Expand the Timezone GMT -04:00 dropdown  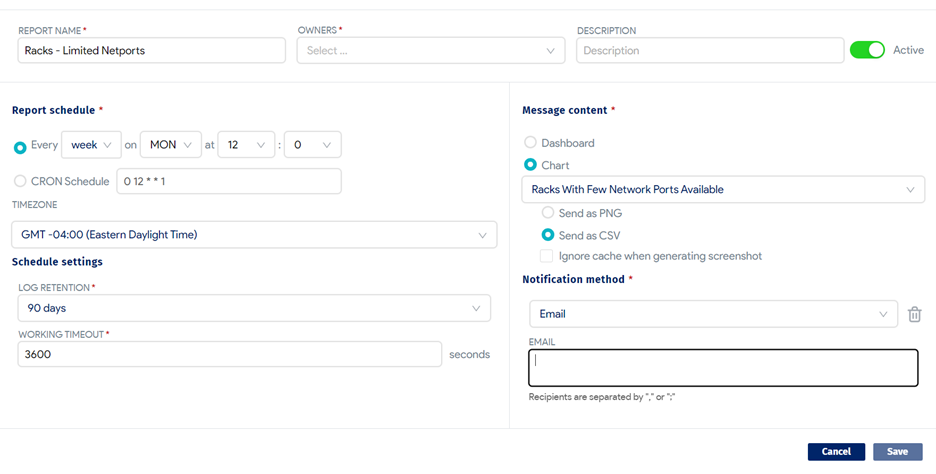[x=254, y=235]
